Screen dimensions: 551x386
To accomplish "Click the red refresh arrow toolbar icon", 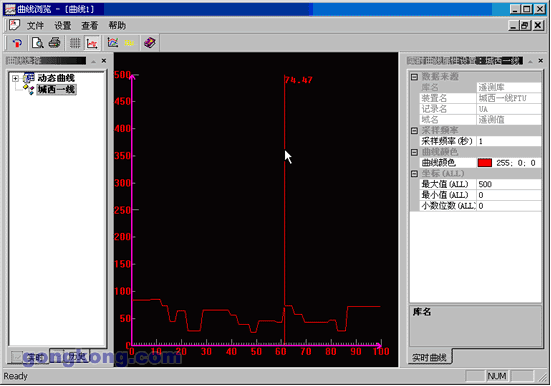I will (17, 43).
